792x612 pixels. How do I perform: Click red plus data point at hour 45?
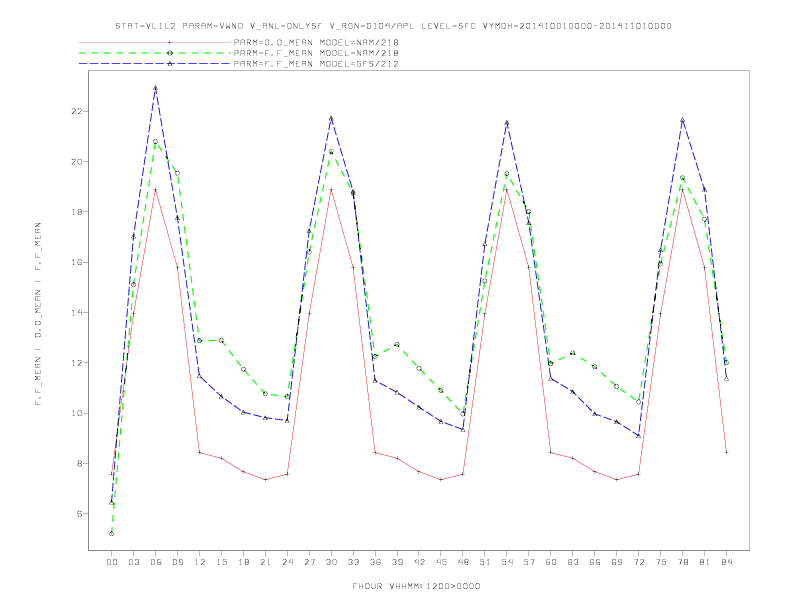tap(441, 479)
